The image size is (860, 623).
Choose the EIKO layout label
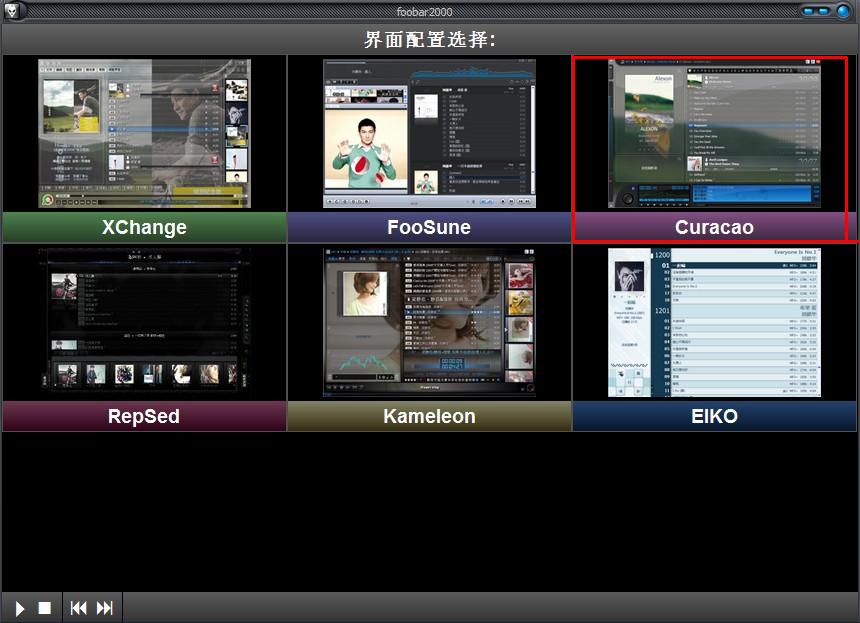tap(714, 416)
